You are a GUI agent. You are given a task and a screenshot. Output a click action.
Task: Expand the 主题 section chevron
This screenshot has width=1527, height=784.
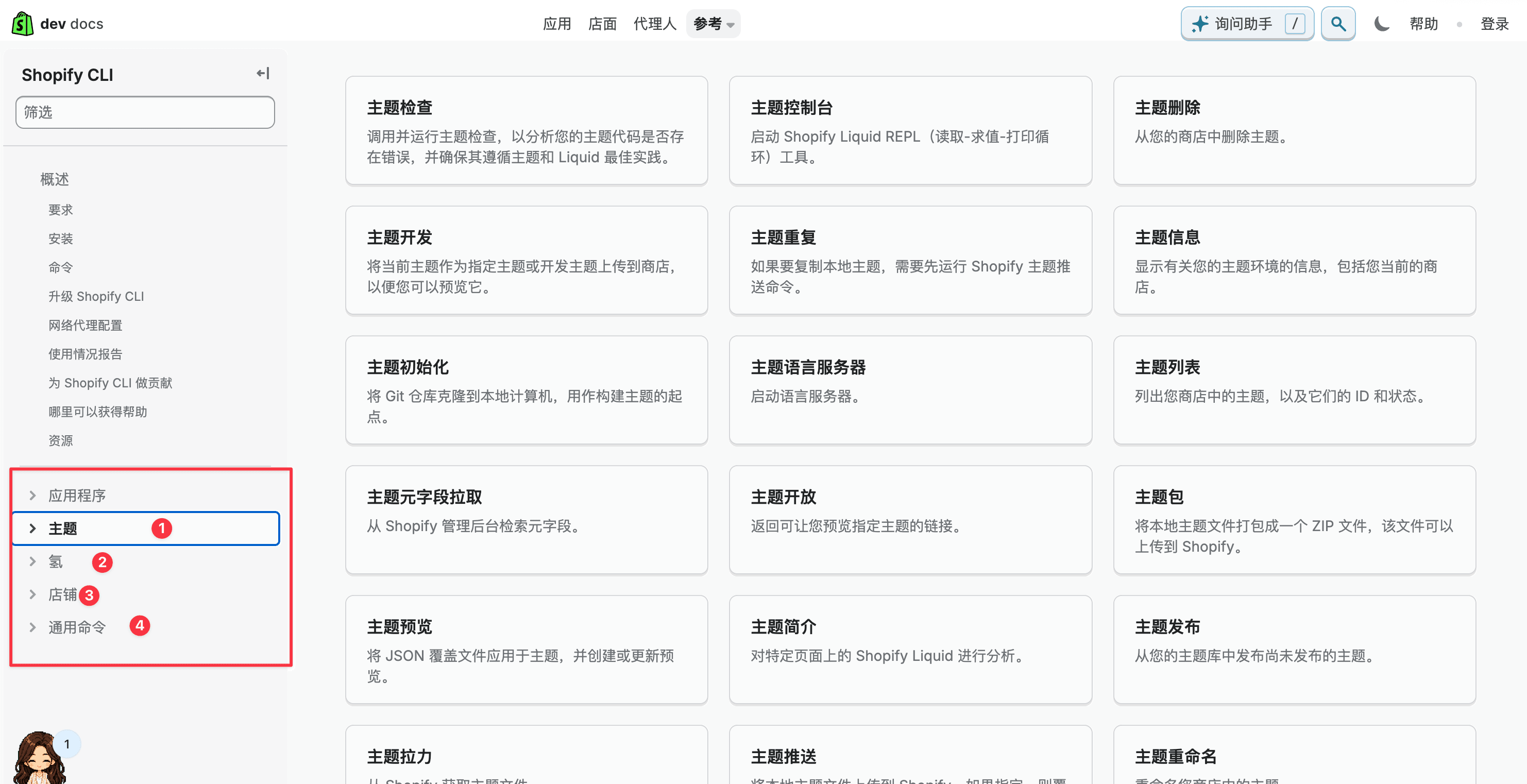pos(32,529)
